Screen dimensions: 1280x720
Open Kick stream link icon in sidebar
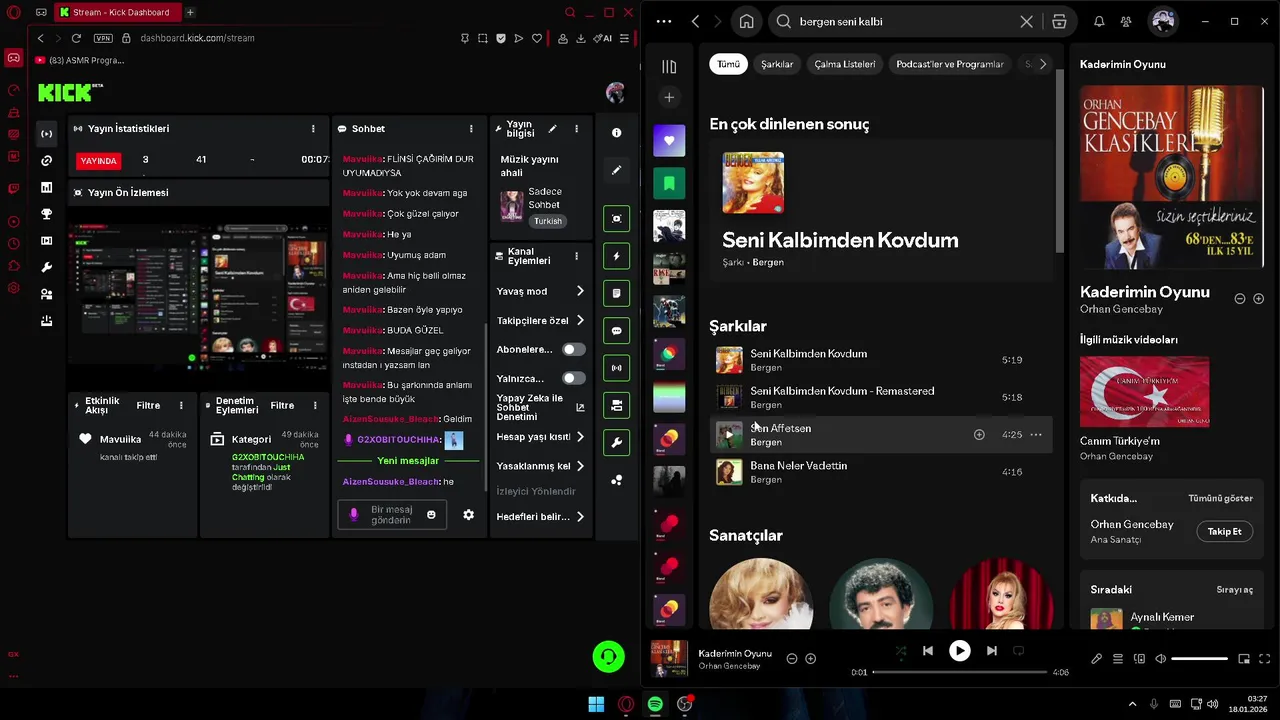click(46, 160)
